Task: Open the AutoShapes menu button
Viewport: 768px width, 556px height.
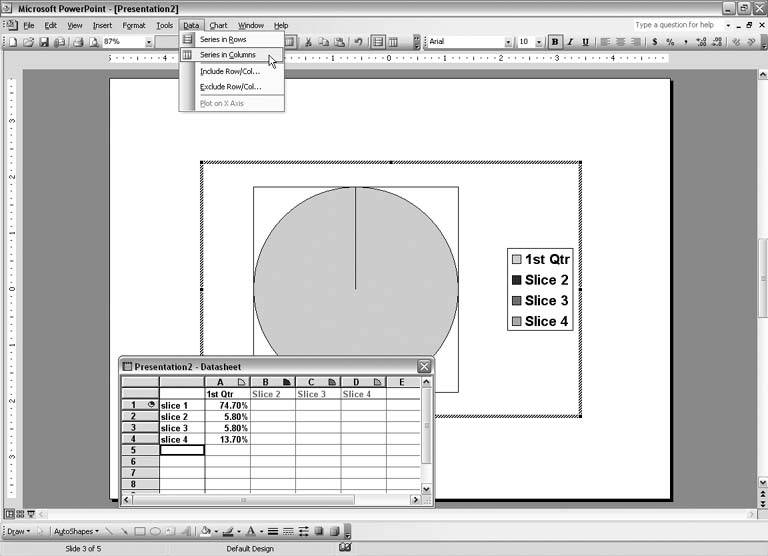Action: (75, 531)
